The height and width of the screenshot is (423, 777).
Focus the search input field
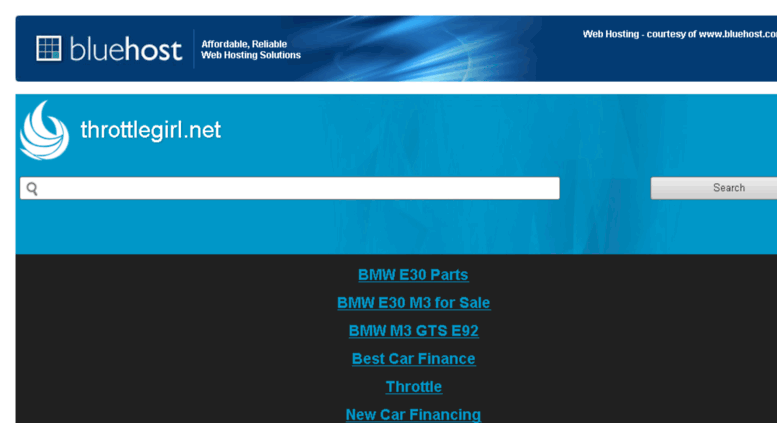pos(290,188)
